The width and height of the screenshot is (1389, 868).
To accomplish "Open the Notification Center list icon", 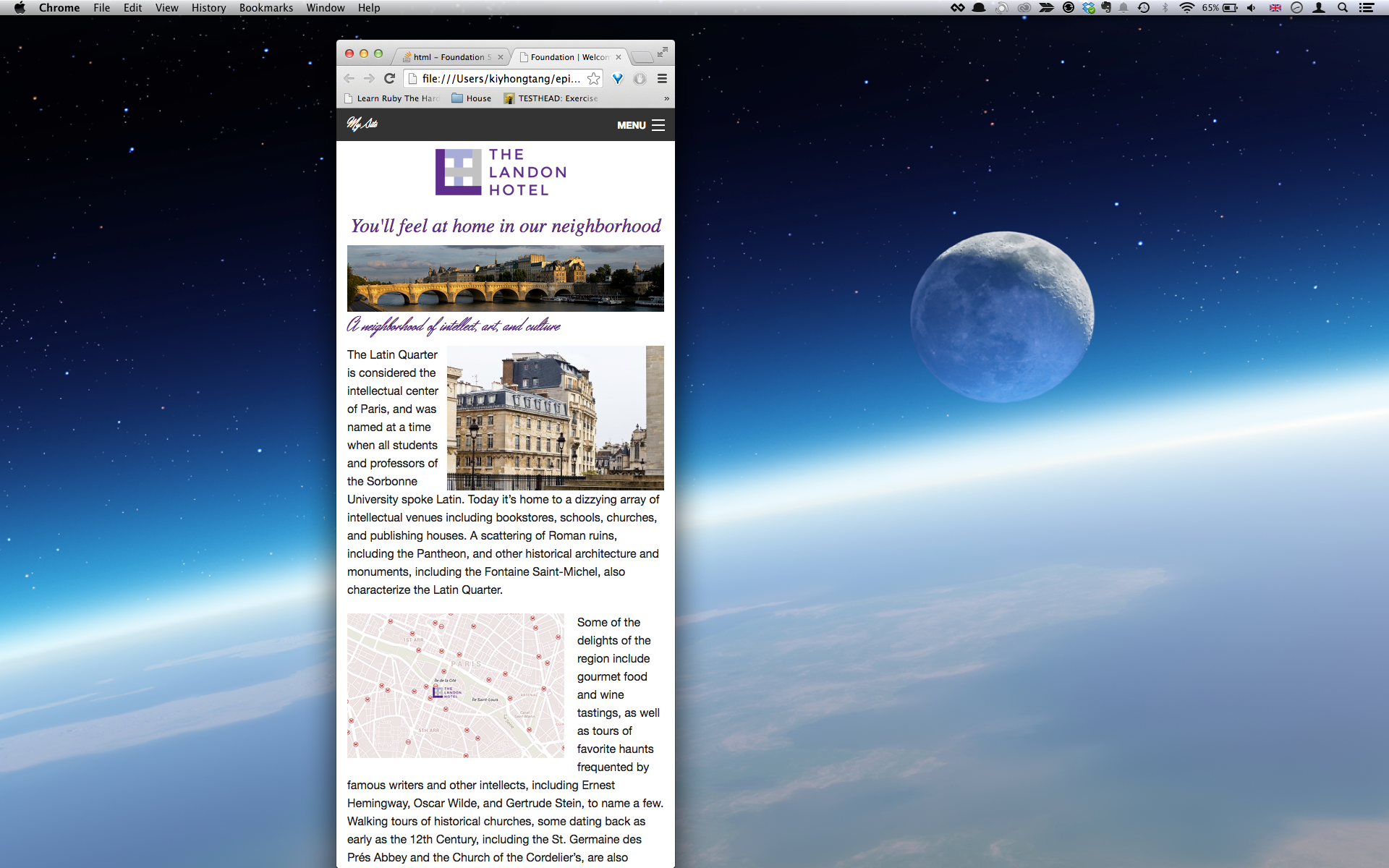I will [1367, 8].
